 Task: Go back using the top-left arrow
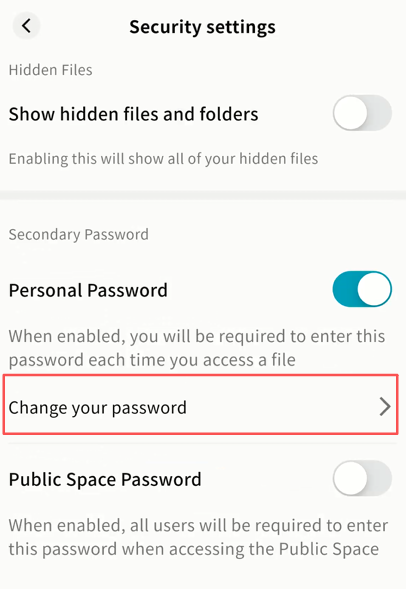click(26, 26)
